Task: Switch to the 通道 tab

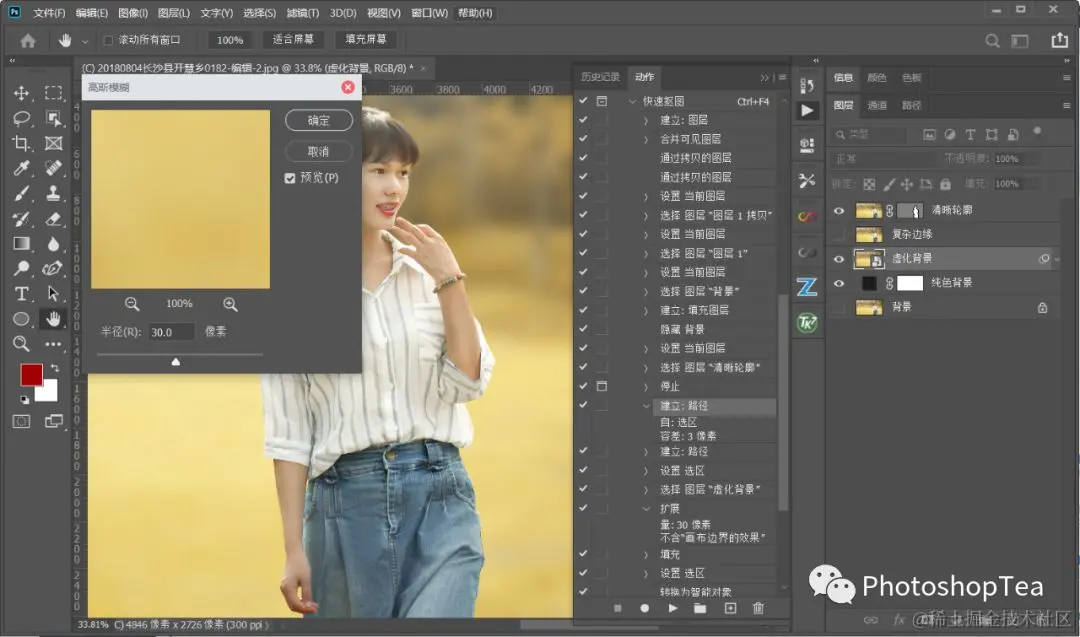Action: [877, 105]
